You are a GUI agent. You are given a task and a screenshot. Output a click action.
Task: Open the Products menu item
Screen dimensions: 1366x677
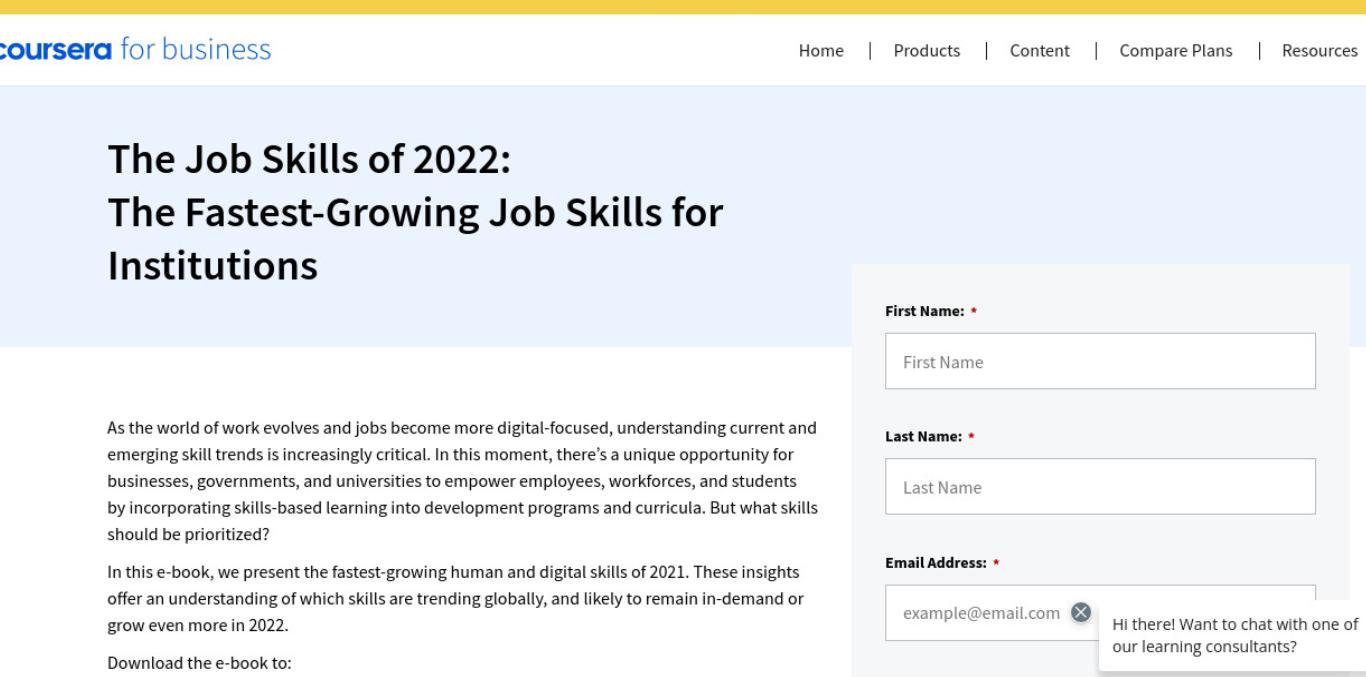click(x=927, y=50)
